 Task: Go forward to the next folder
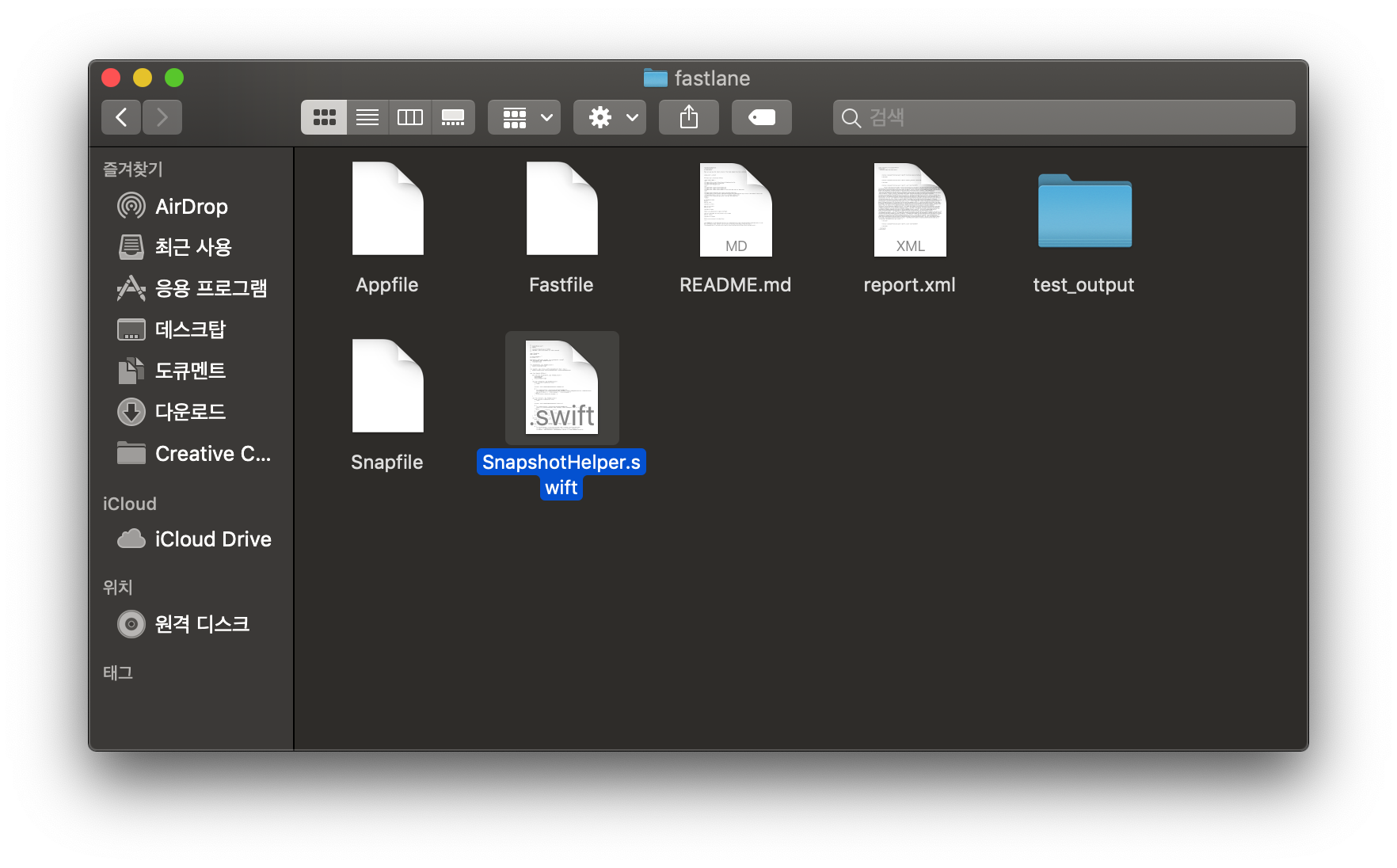162,117
